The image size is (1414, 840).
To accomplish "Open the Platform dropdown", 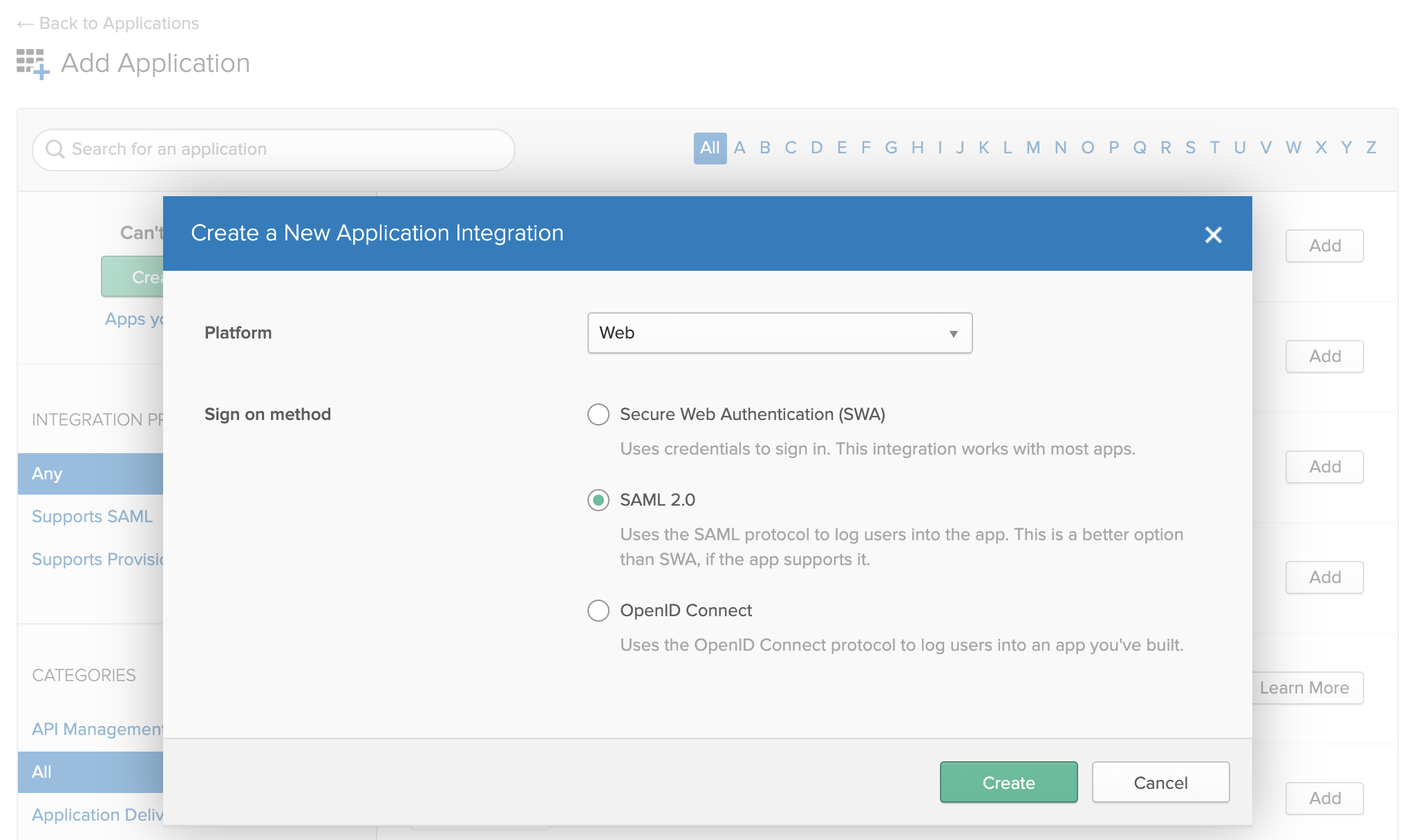I will click(x=779, y=333).
